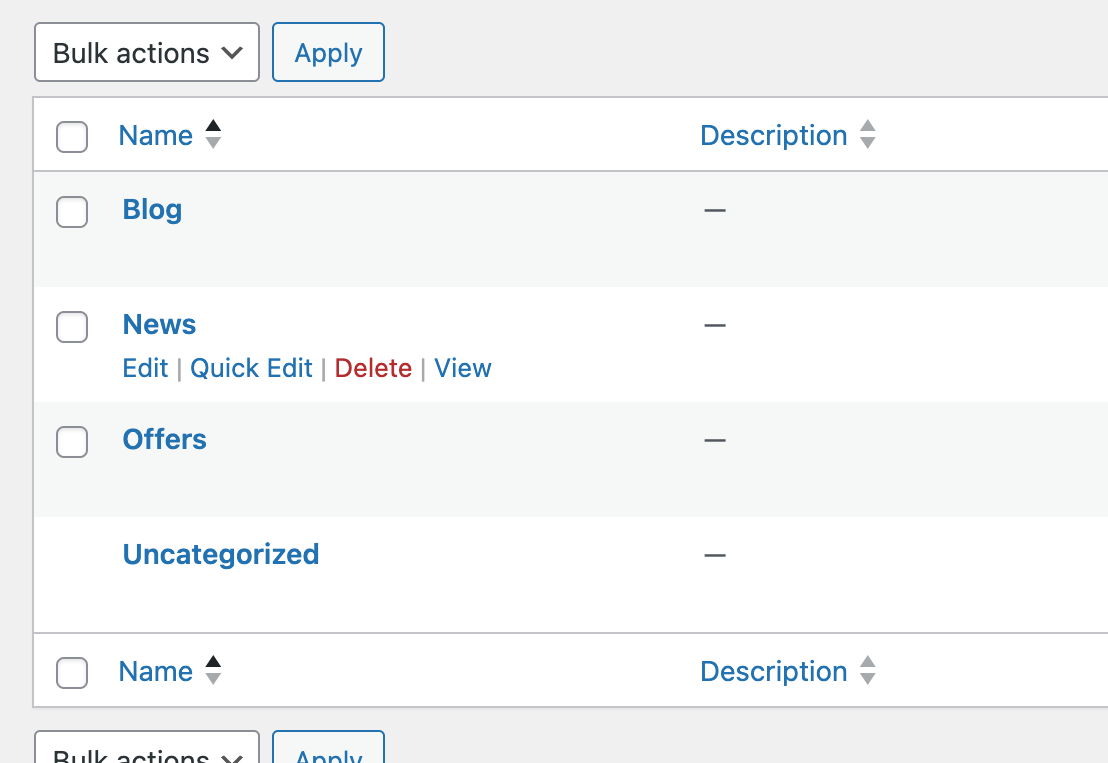Open the Blog category link
Screen dimensions: 1108x763
point(152,210)
